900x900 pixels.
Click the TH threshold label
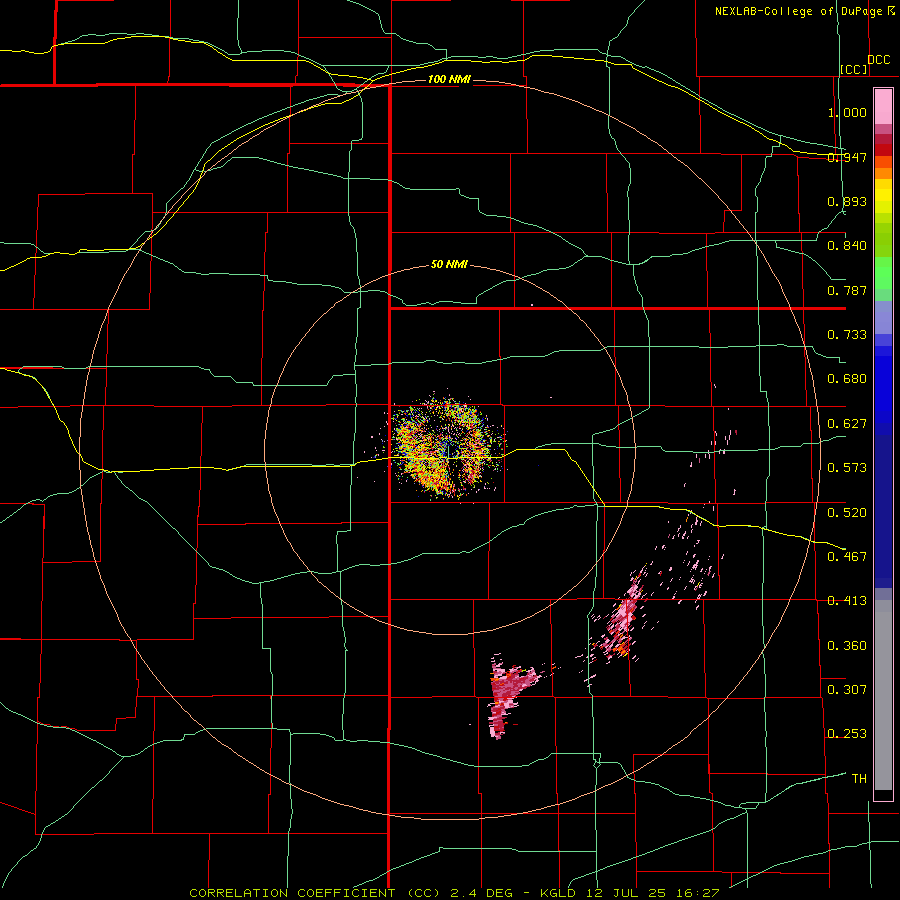point(859,779)
